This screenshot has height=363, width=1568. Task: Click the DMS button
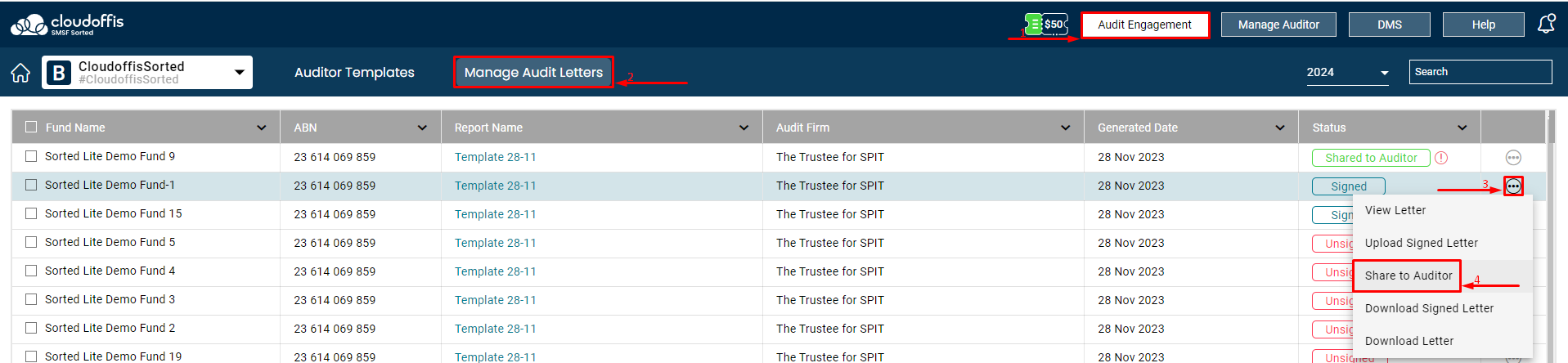1390,25
